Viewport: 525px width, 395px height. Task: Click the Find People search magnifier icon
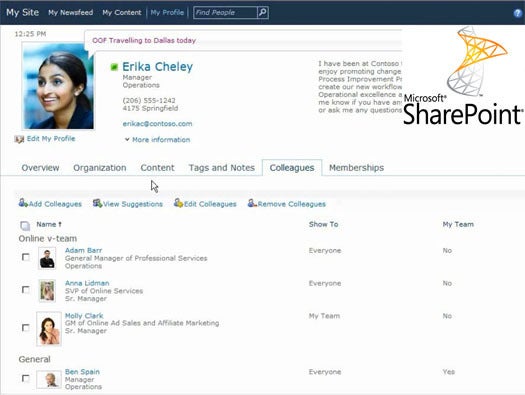click(263, 13)
